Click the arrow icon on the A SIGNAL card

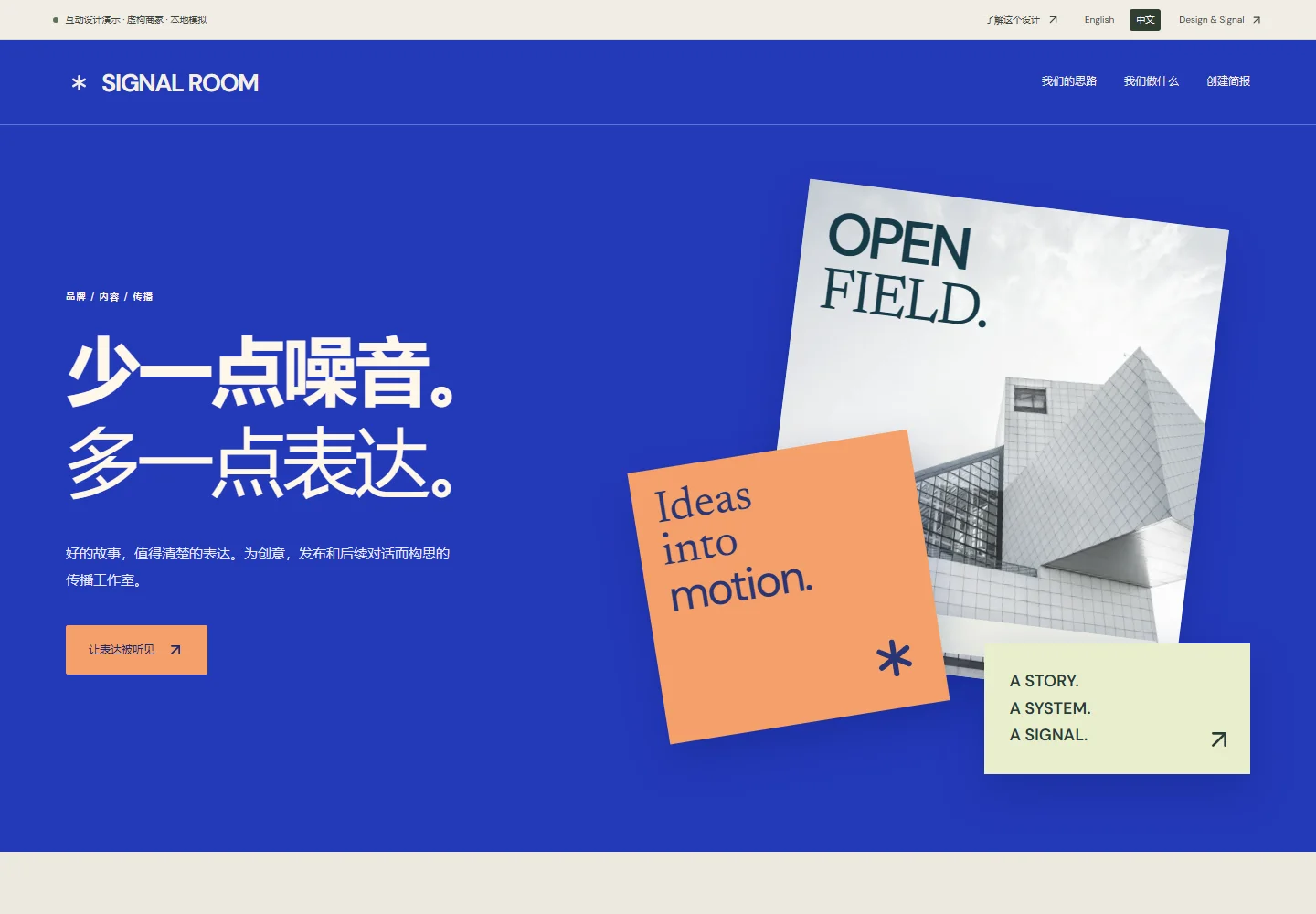click(1219, 739)
